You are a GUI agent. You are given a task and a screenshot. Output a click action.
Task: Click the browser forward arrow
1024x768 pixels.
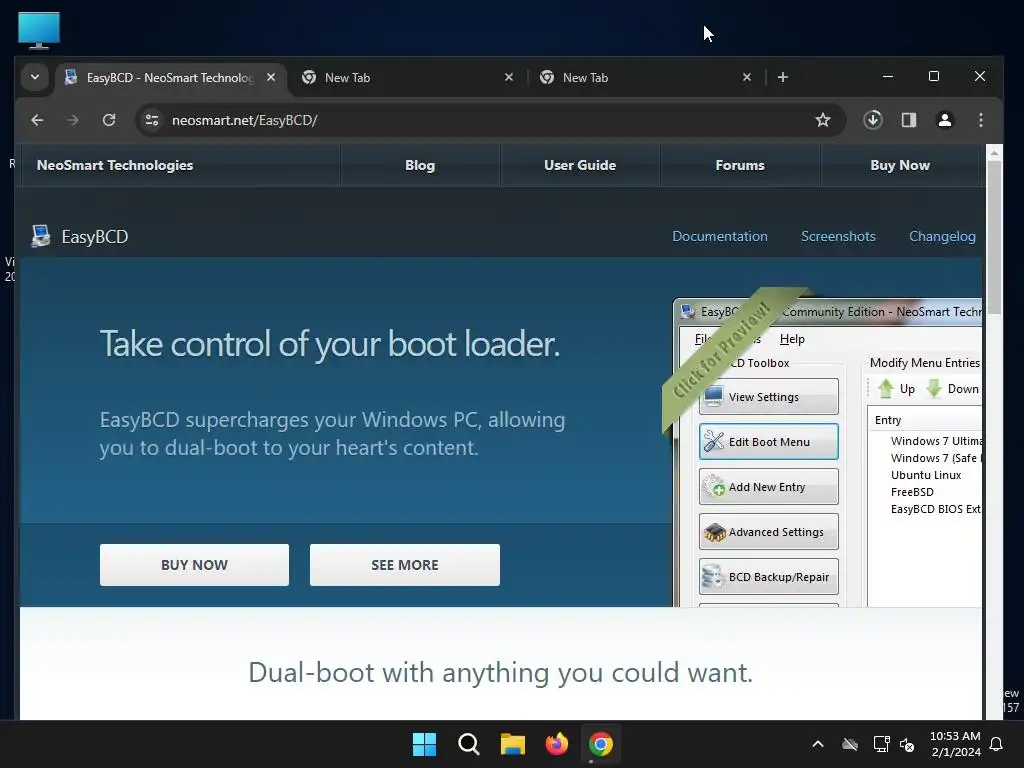(x=73, y=120)
